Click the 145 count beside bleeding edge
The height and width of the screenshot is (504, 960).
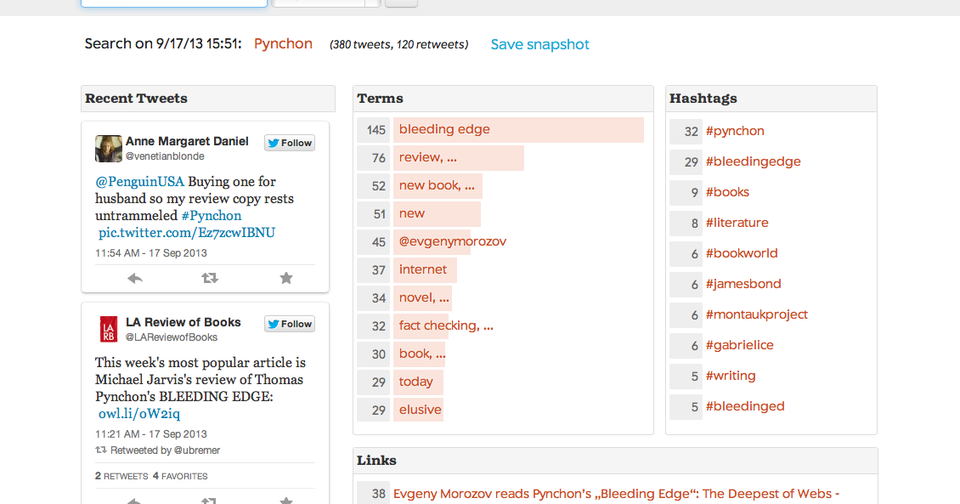point(373,130)
